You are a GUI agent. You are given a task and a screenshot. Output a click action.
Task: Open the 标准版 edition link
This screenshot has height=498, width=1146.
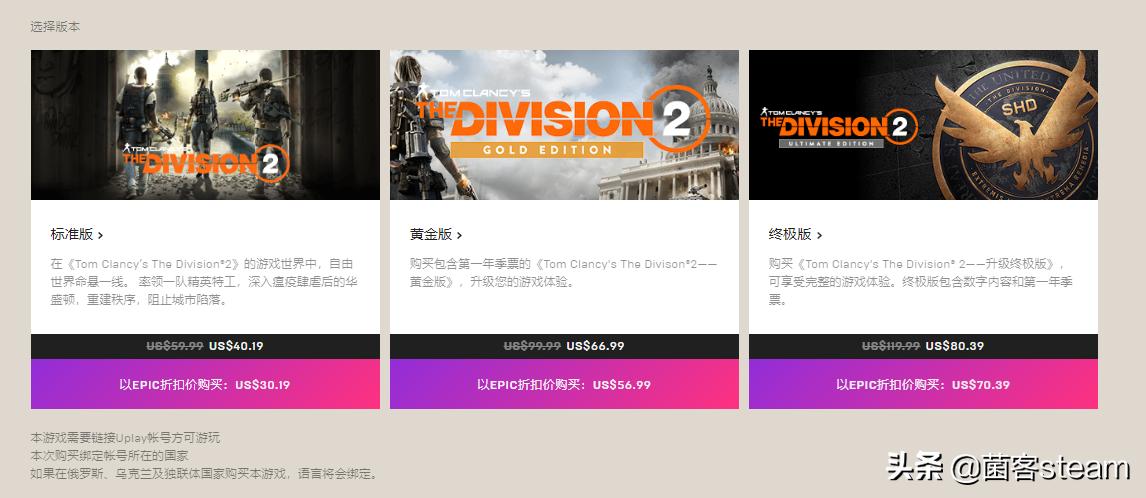[x=77, y=235]
